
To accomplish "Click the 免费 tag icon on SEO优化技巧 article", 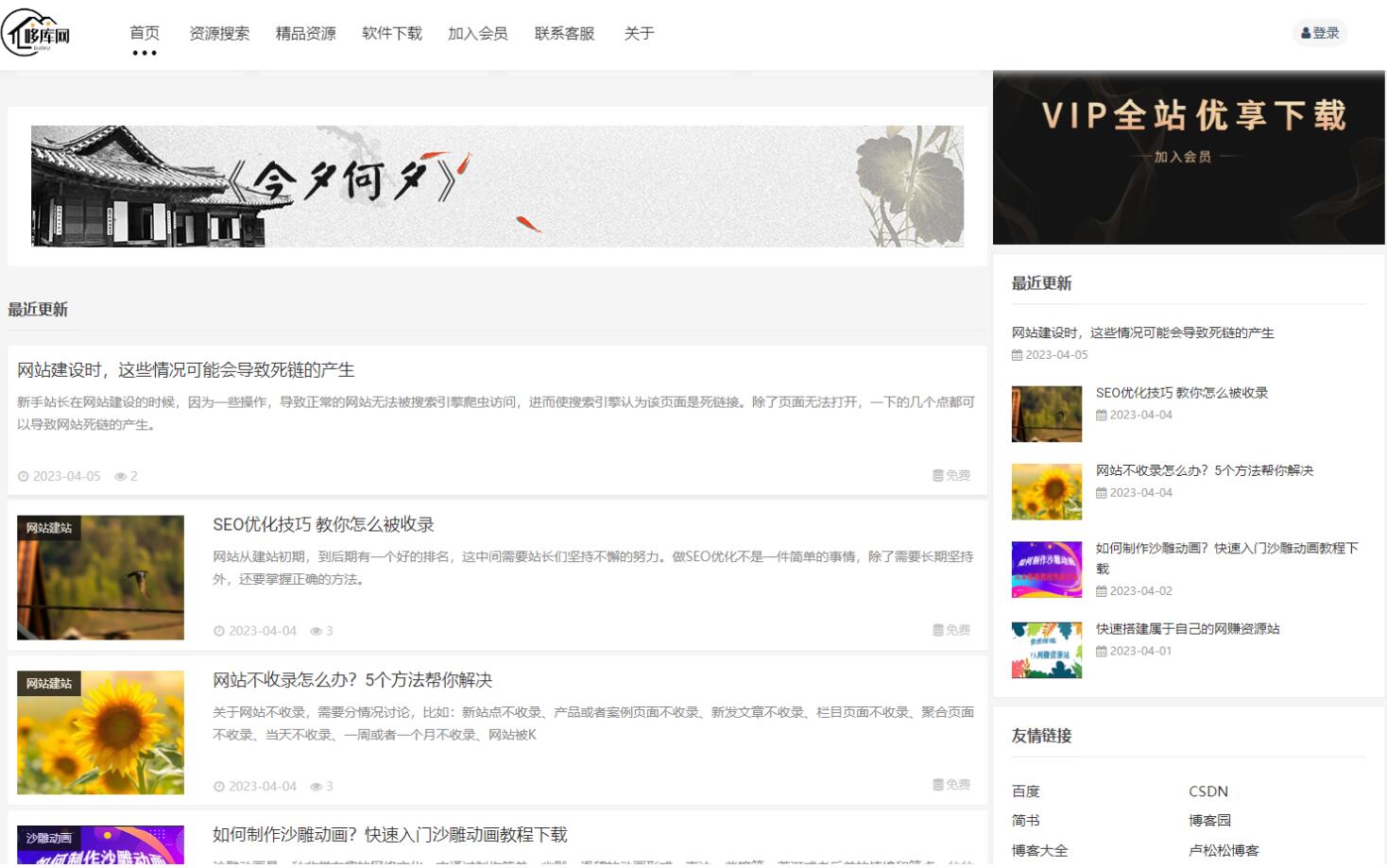I will pyautogui.click(x=936, y=631).
